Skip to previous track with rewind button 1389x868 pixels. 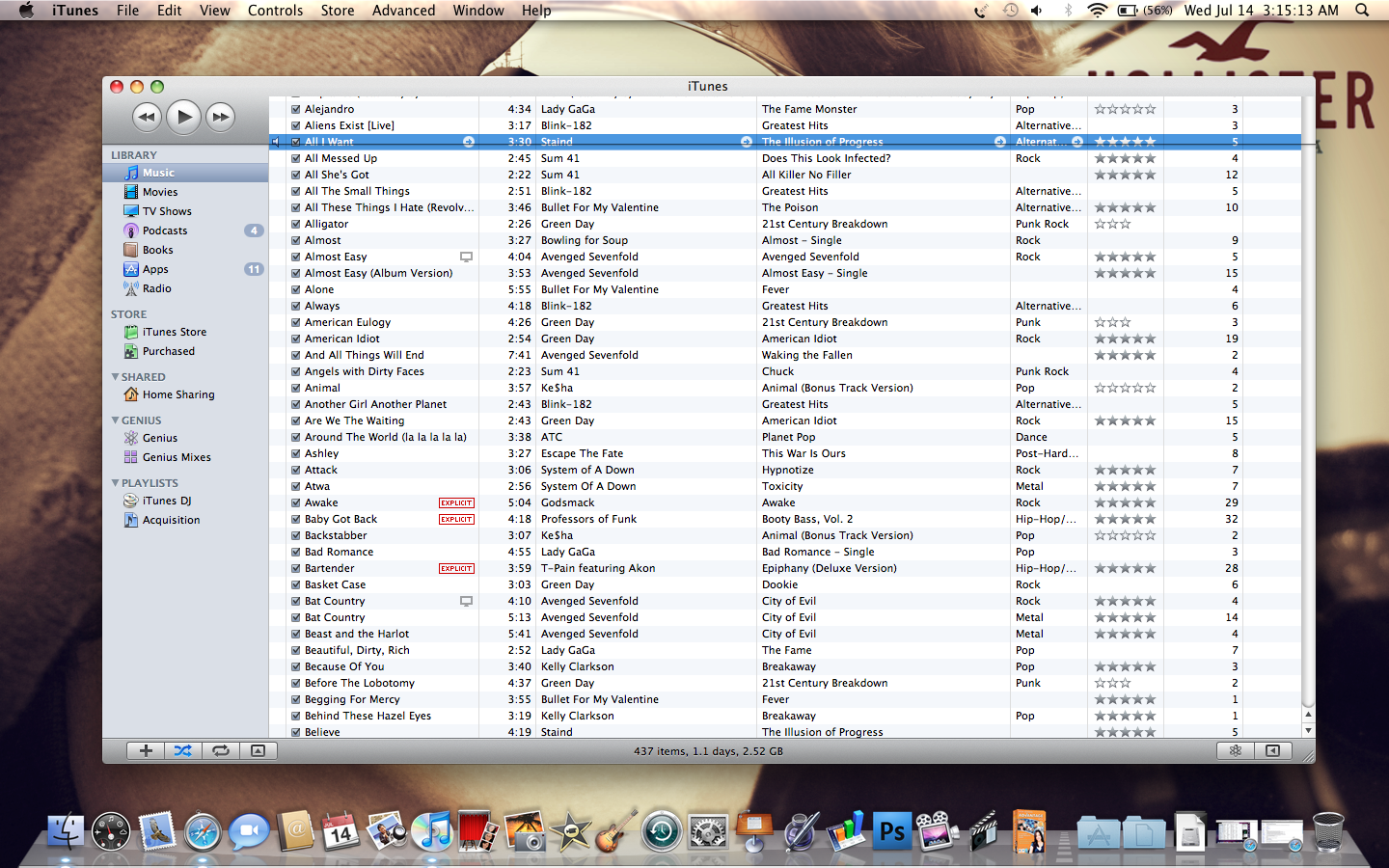coord(147,118)
